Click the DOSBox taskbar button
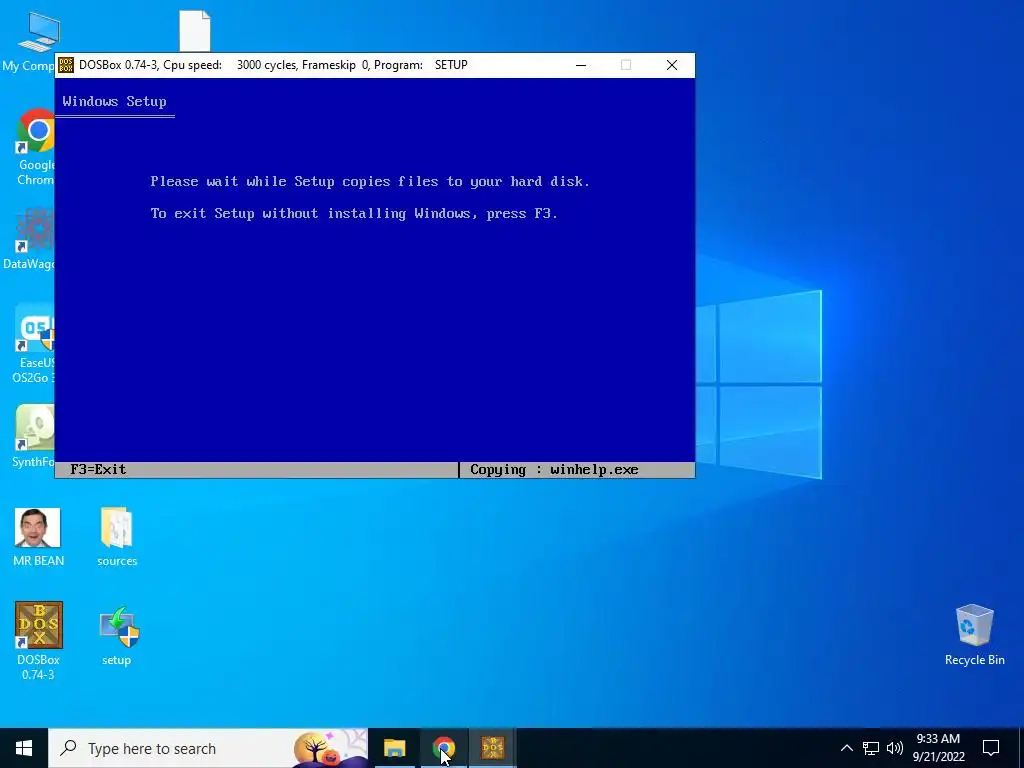The image size is (1024, 768). pyautogui.click(x=492, y=748)
